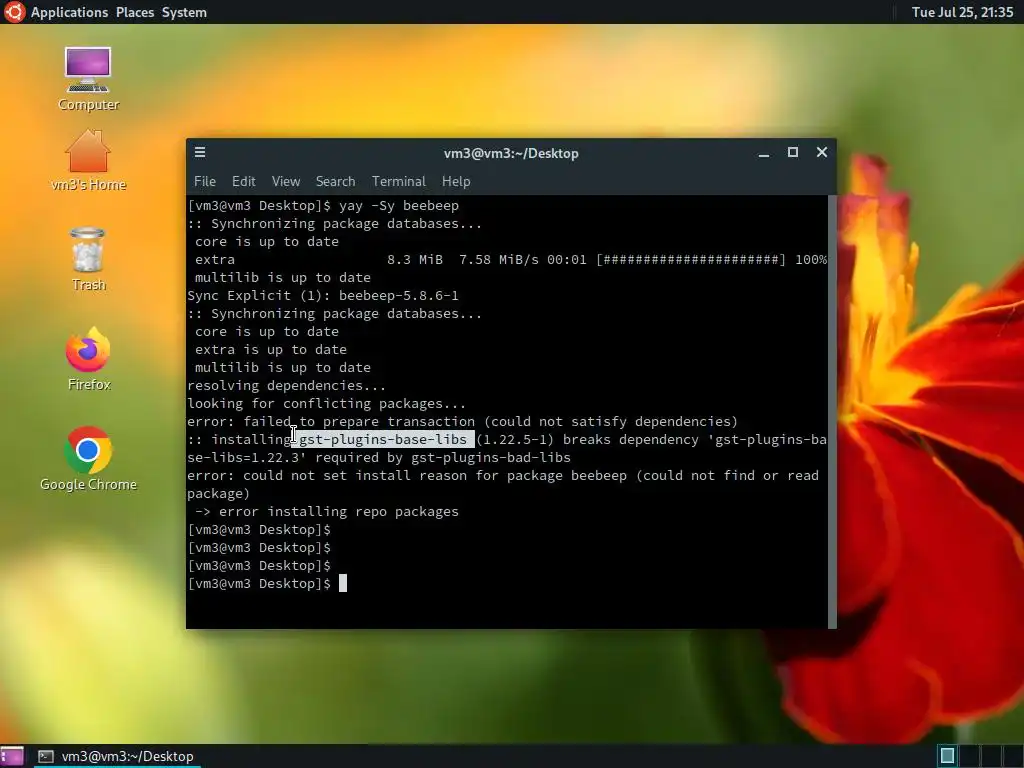Open the File menu in terminal
Image resolution: width=1024 pixels, height=768 pixels.
pyautogui.click(x=204, y=182)
